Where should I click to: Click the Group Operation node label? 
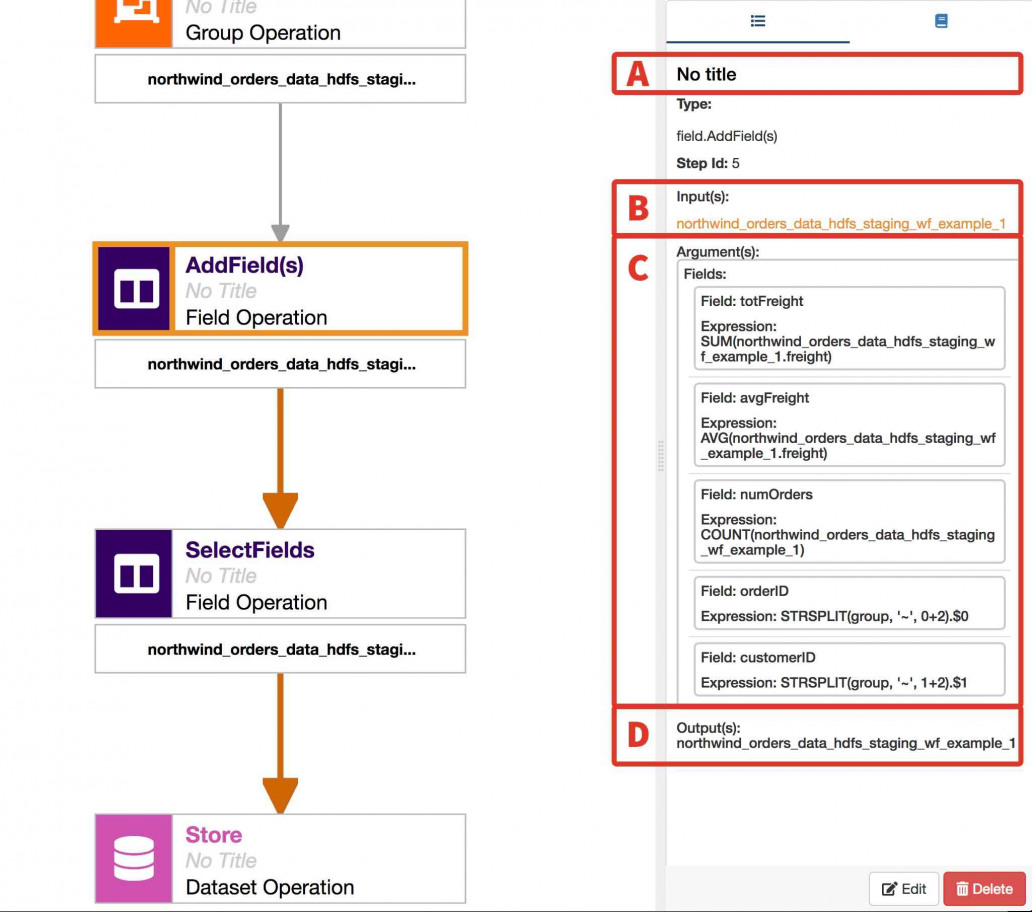click(x=263, y=33)
